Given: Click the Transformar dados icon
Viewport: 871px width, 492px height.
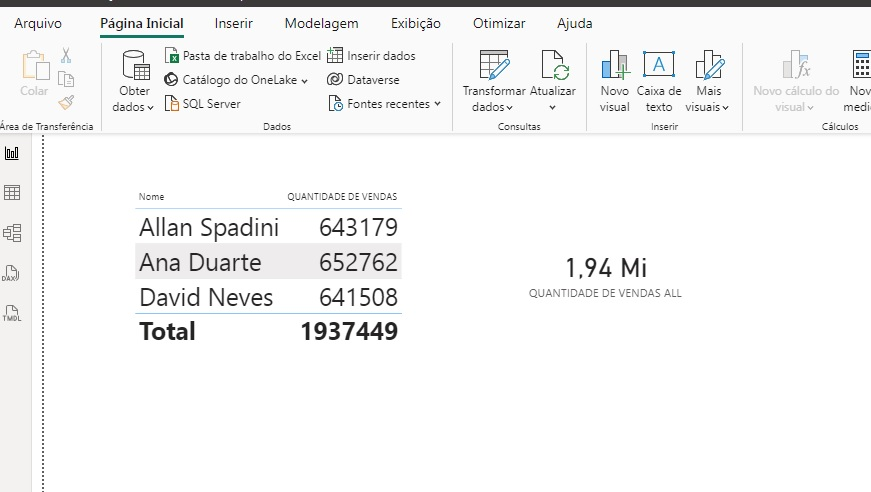Looking at the screenshot, I should click(494, 65).
